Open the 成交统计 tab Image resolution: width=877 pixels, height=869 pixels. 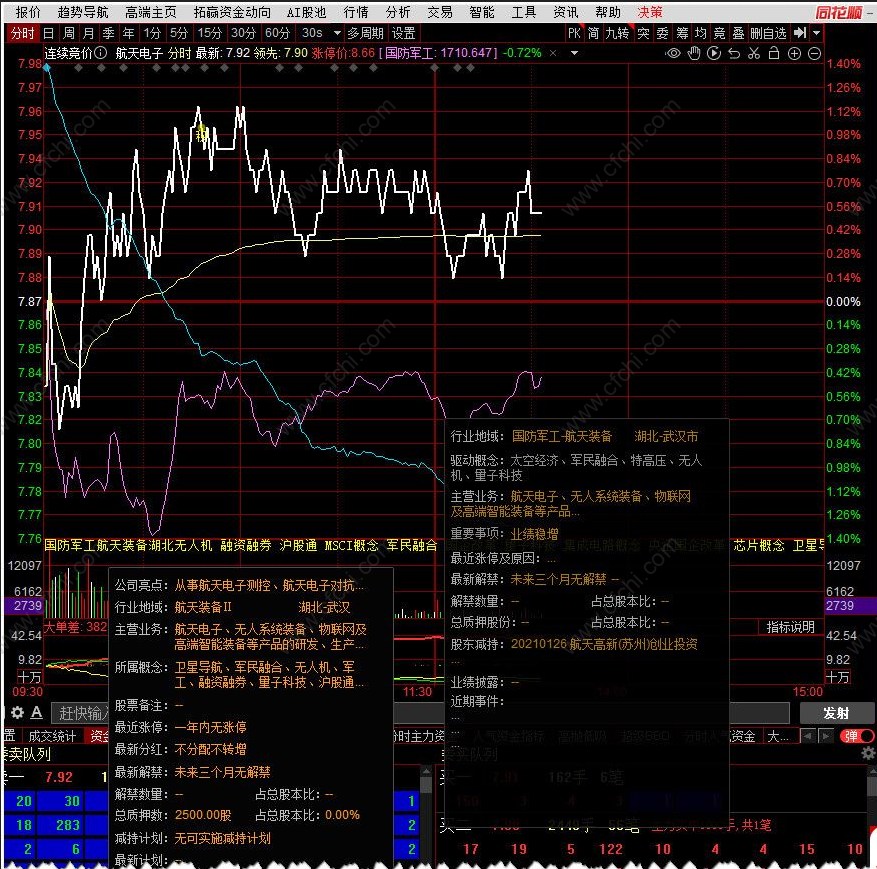coord(52,736)
